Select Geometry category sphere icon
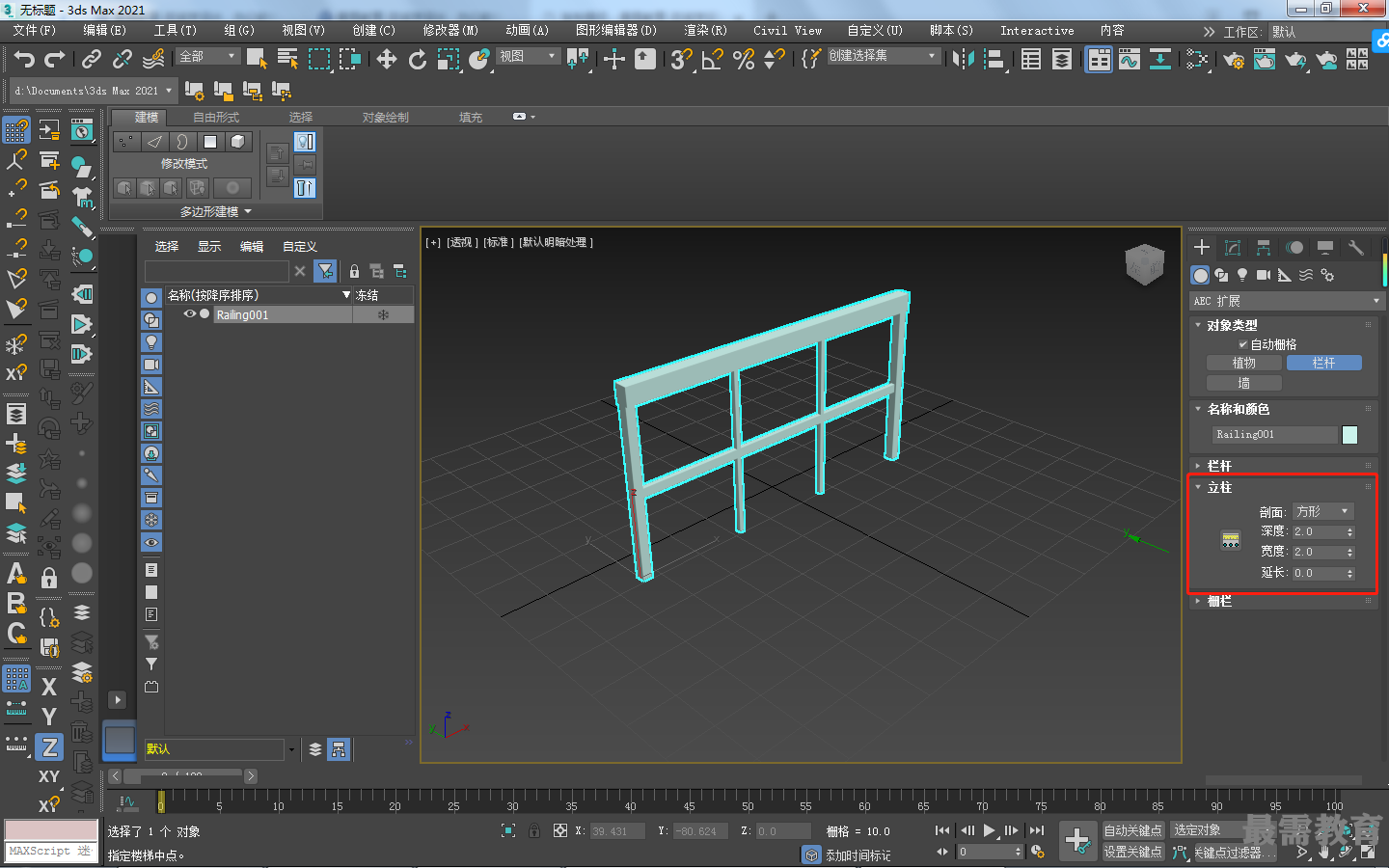Screen dimensions: 1389x868 click(x=1200, y=275)
